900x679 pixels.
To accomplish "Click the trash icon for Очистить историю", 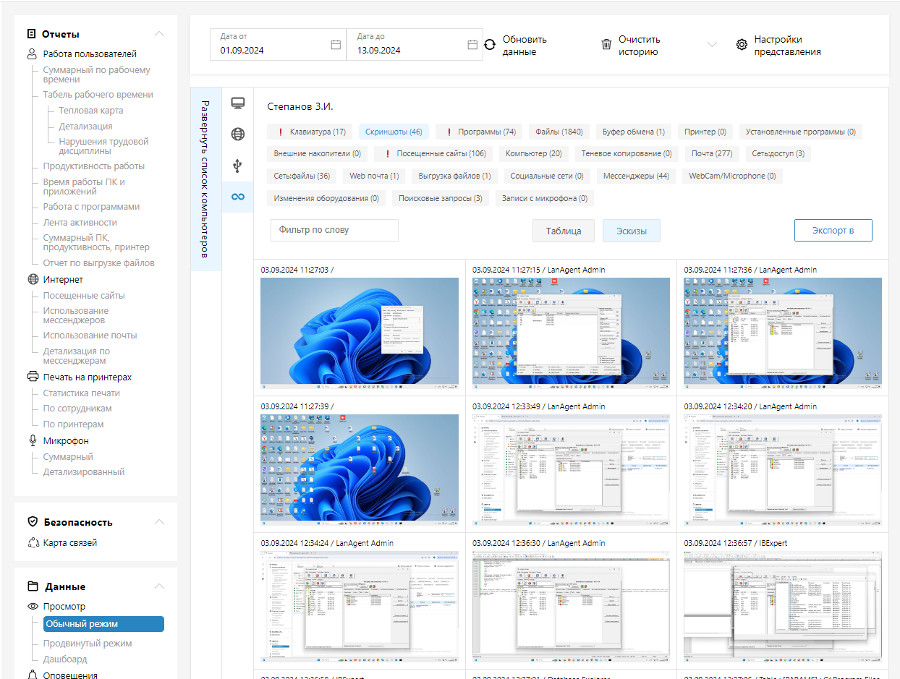I will pos(606,44).
